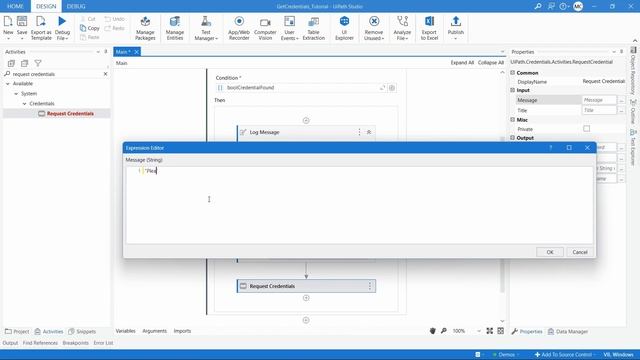Open Test Manager menu

[206, 28]
